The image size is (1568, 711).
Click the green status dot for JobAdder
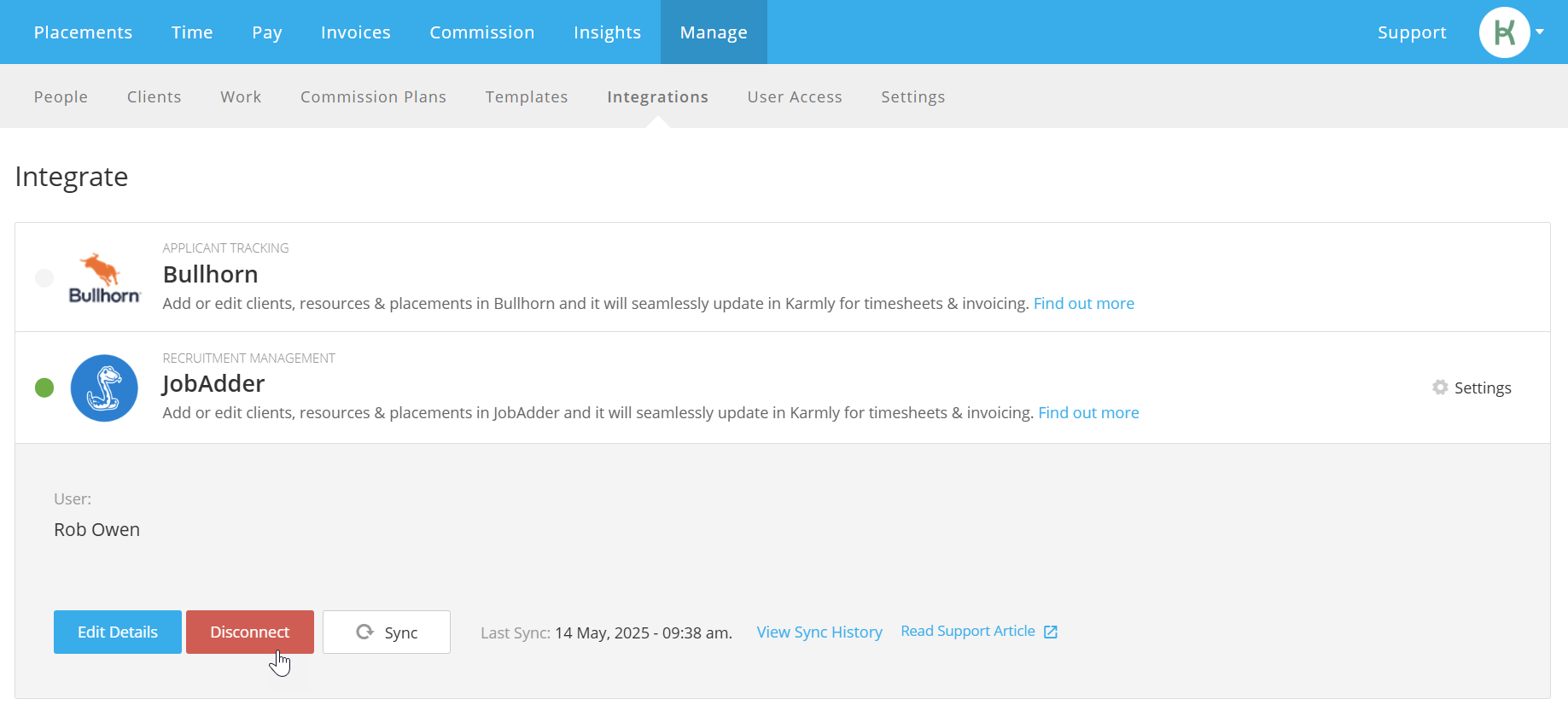(44, 388)
